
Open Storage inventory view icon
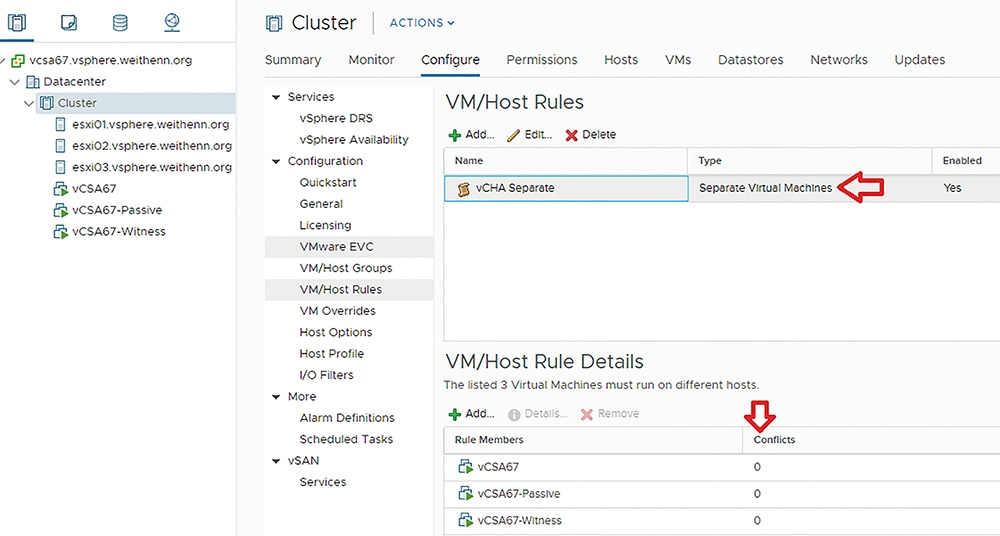pyautogui.click(x=120, y=23)
